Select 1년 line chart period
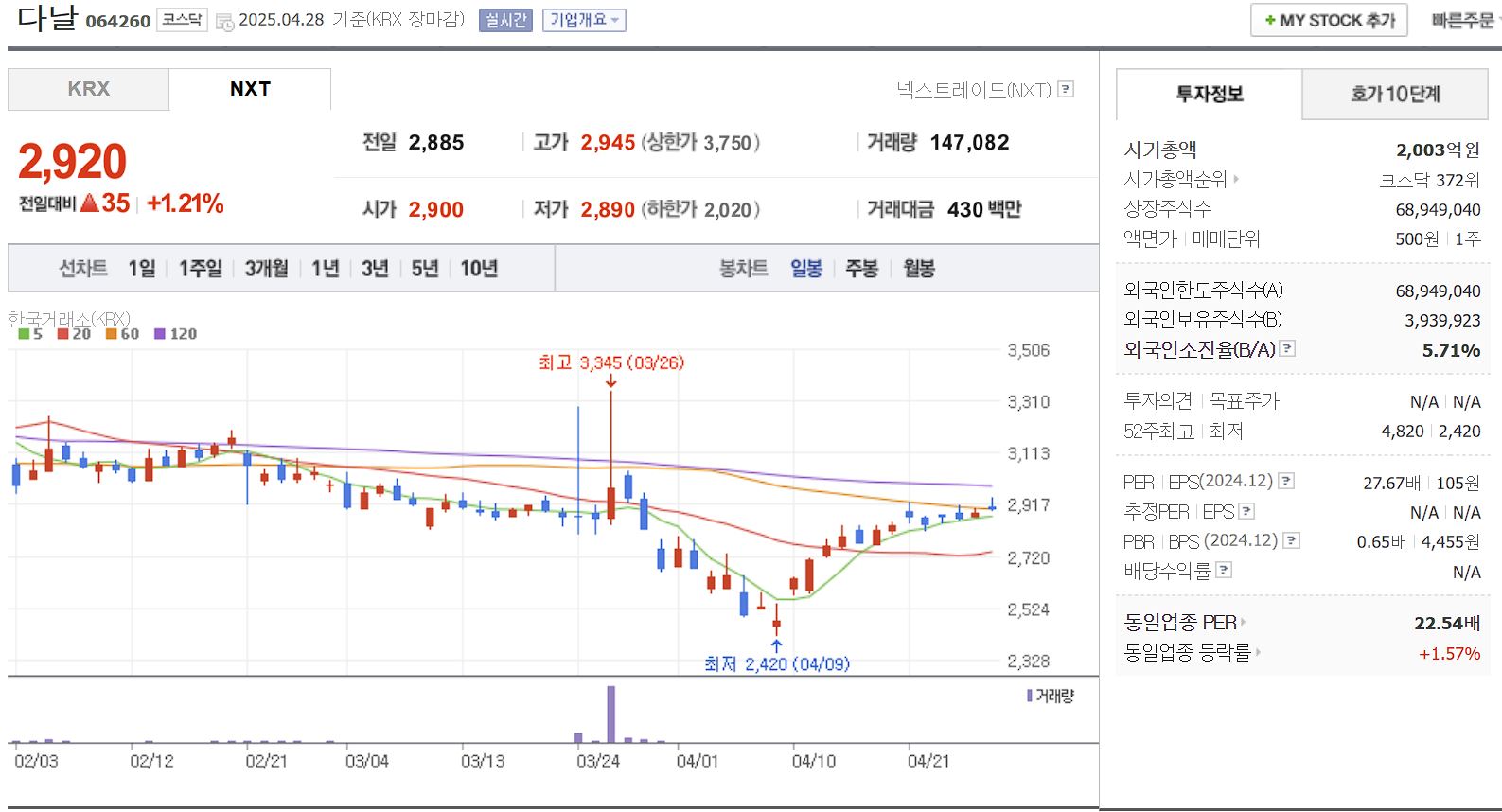This screenshot has height=812, width=1502. 325,269
